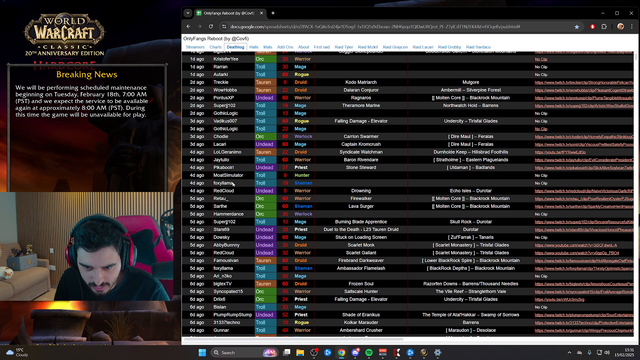Open the red extension icon in toolbar
Image resolution: width=640 pixels, height=360 pixels.
click(592, 27)
